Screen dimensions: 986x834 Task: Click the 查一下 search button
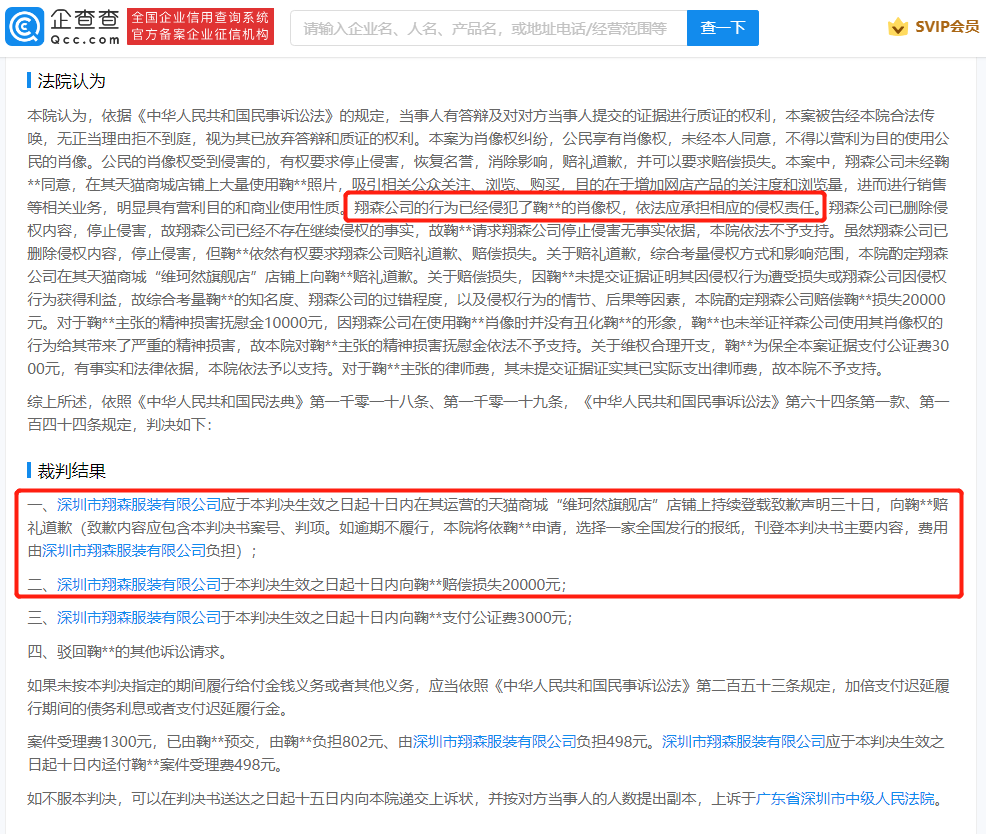tap(723, 28)
